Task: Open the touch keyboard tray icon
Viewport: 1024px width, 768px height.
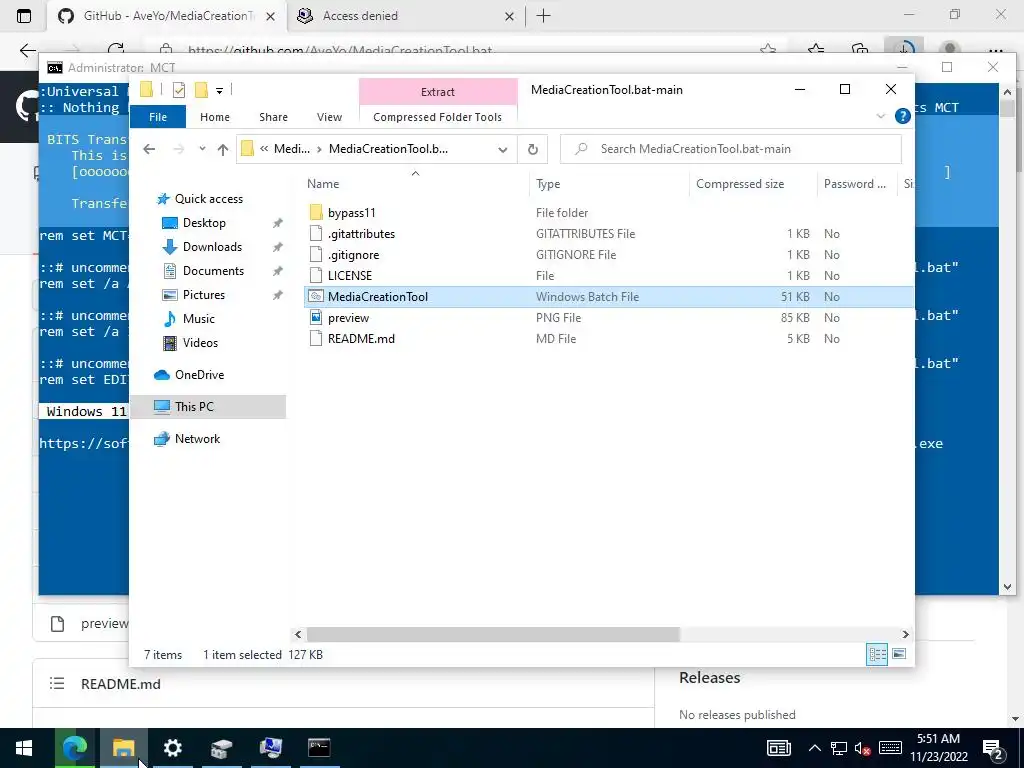Action: [x=890, y=748]
